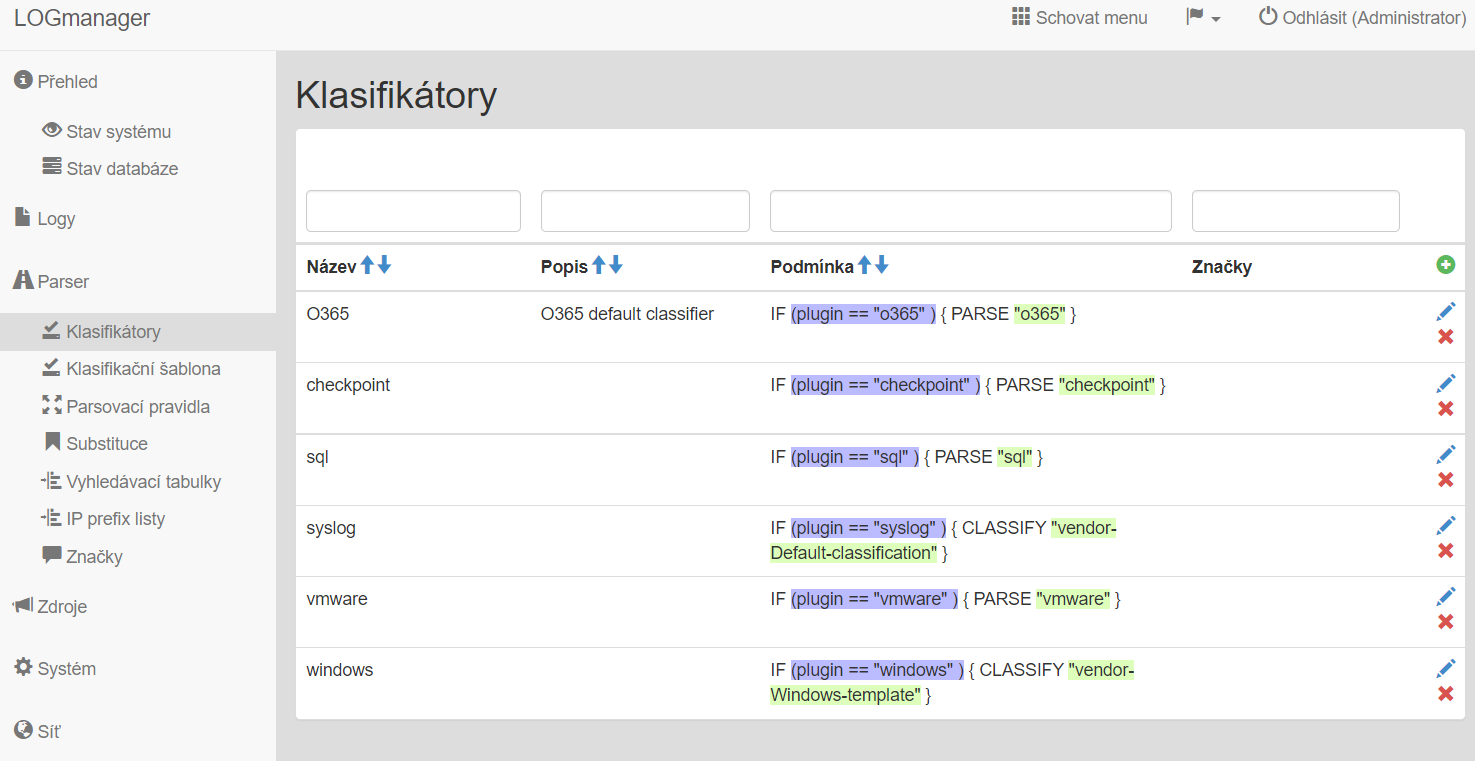Delete the vmware classifier

click(x=1445, y=622)
